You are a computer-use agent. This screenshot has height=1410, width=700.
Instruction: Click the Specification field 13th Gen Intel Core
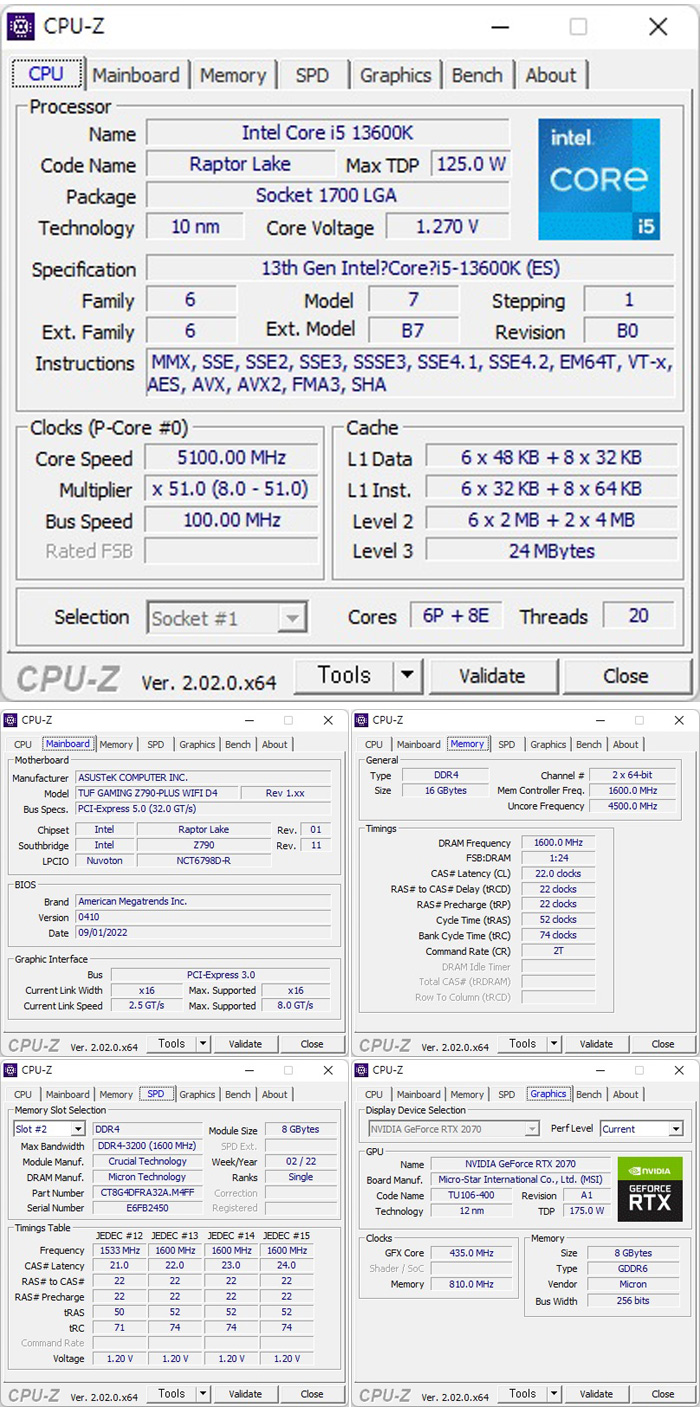[411, 268]
